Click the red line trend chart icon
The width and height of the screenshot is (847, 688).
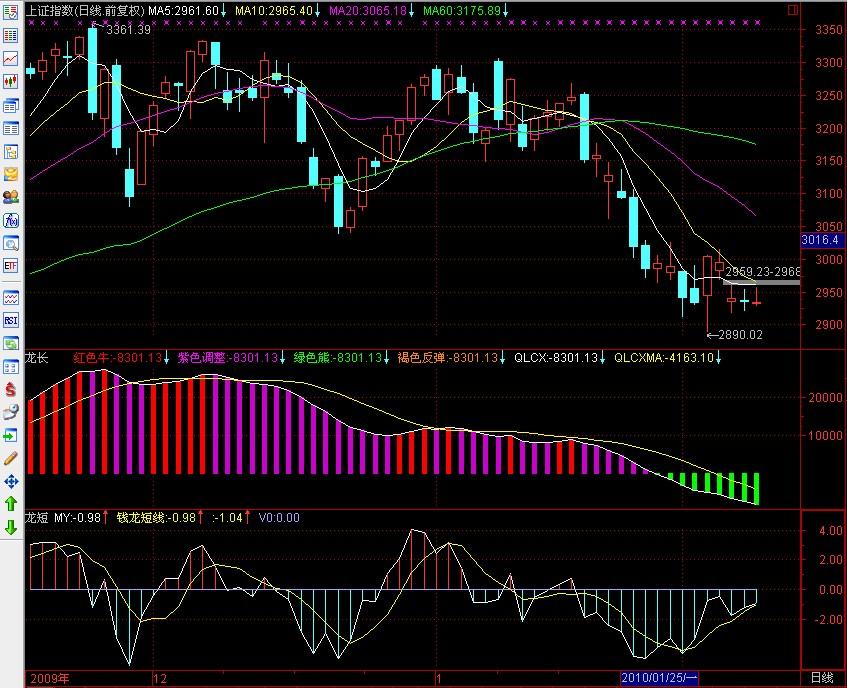pos(11,59)
